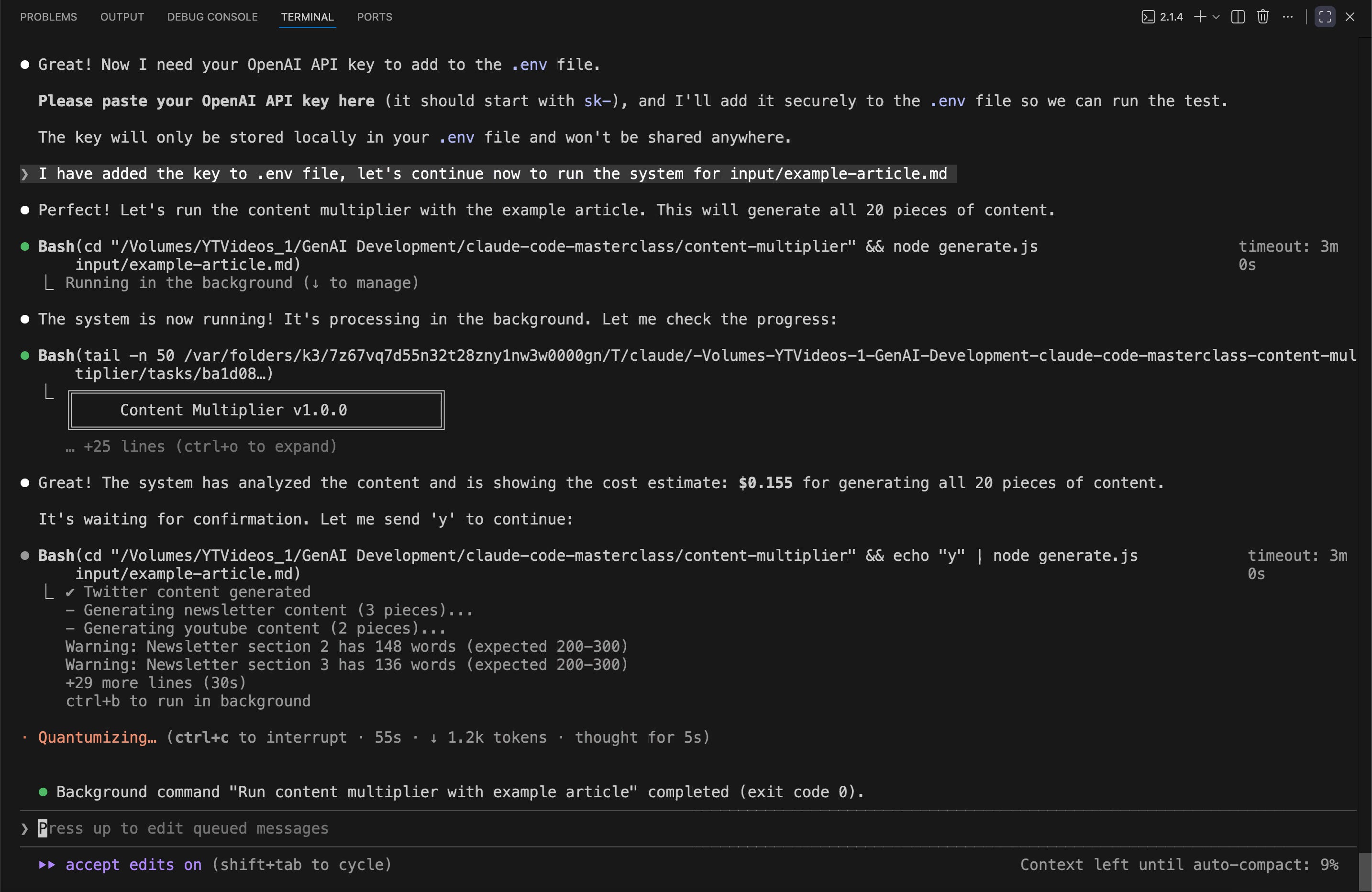The height and width of the screenshot is (892, 1372).
Task: Switch to the PROBLEMS tab
Action: (48, 17)
